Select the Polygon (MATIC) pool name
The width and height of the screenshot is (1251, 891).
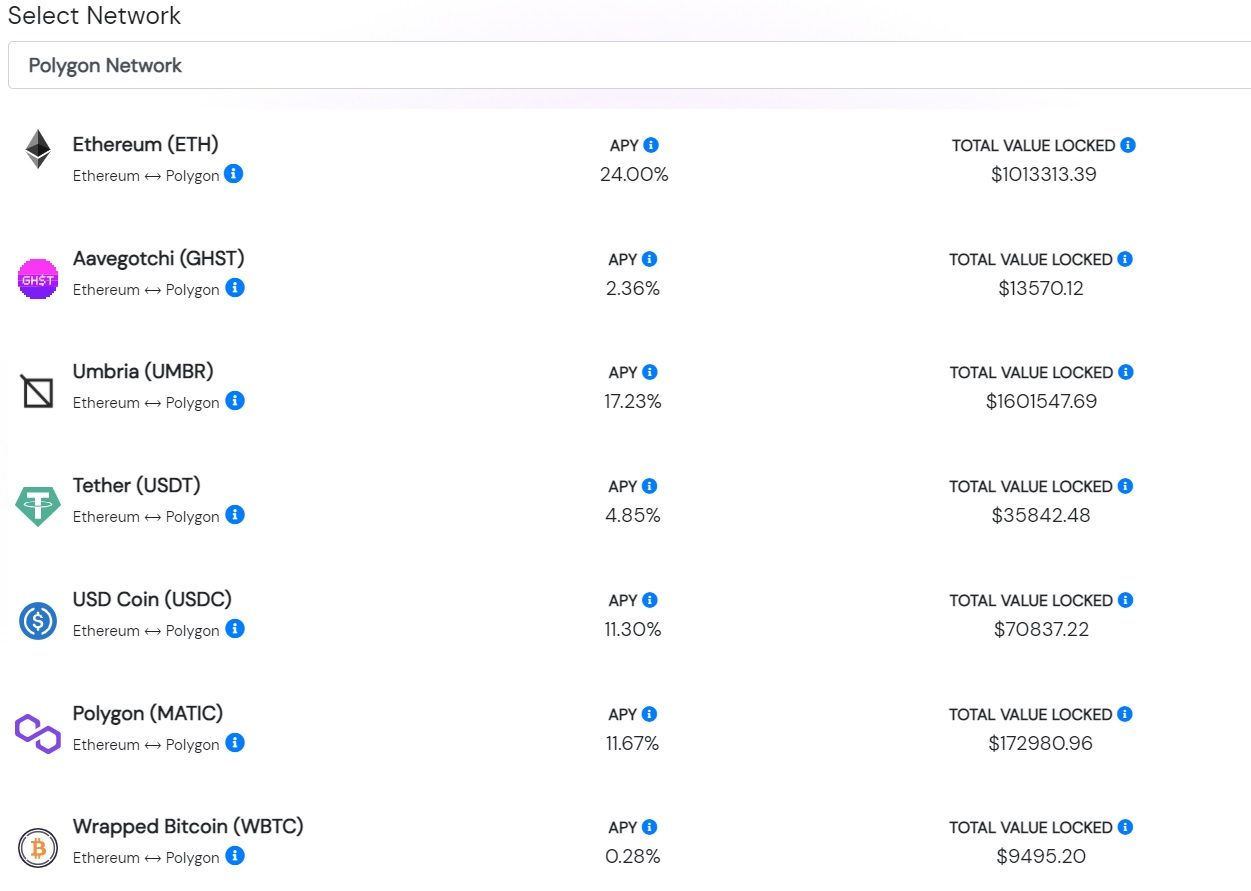pyautogui.click(x=148, y=714)
